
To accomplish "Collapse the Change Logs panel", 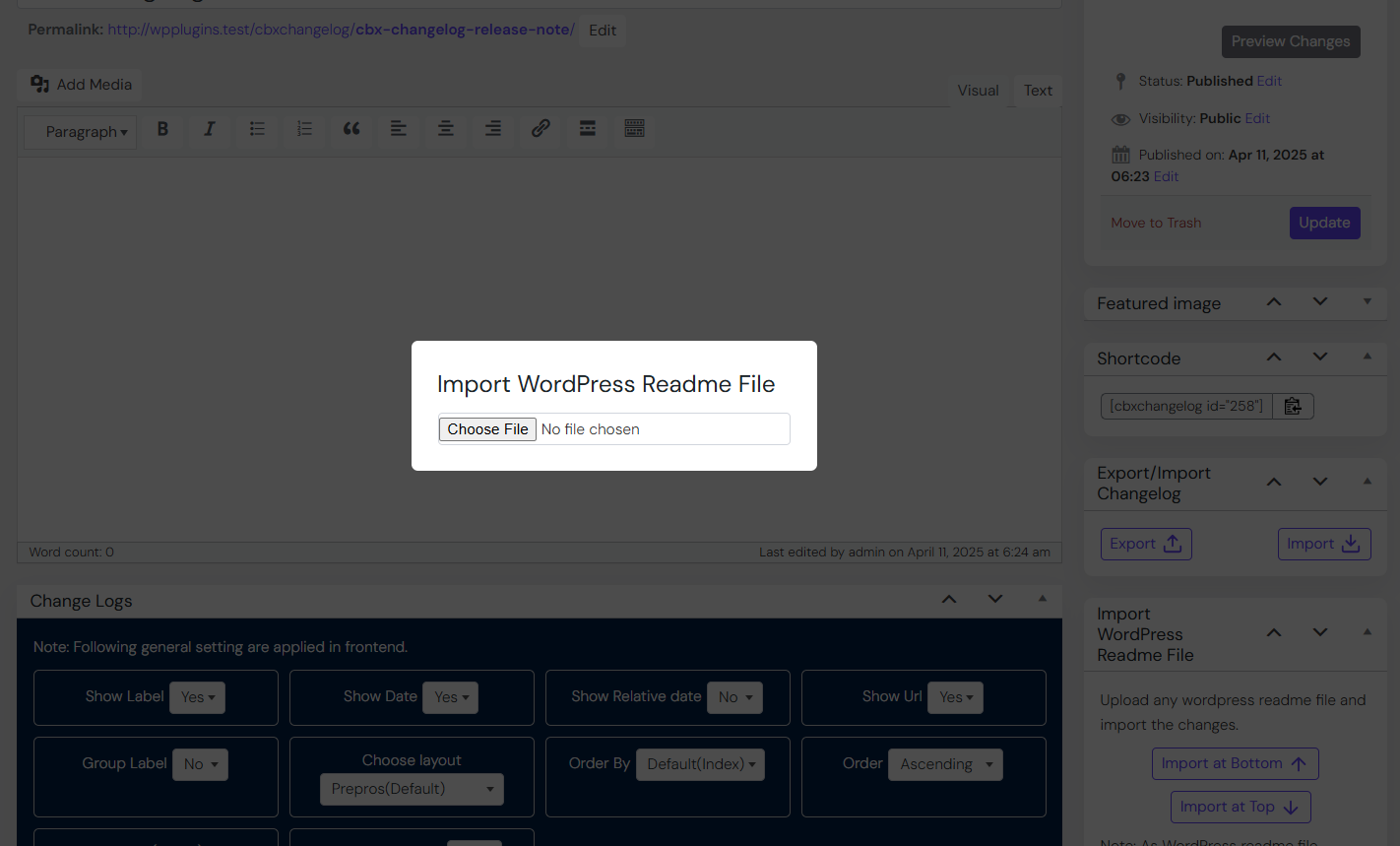I will click(x=1042, y=600).
